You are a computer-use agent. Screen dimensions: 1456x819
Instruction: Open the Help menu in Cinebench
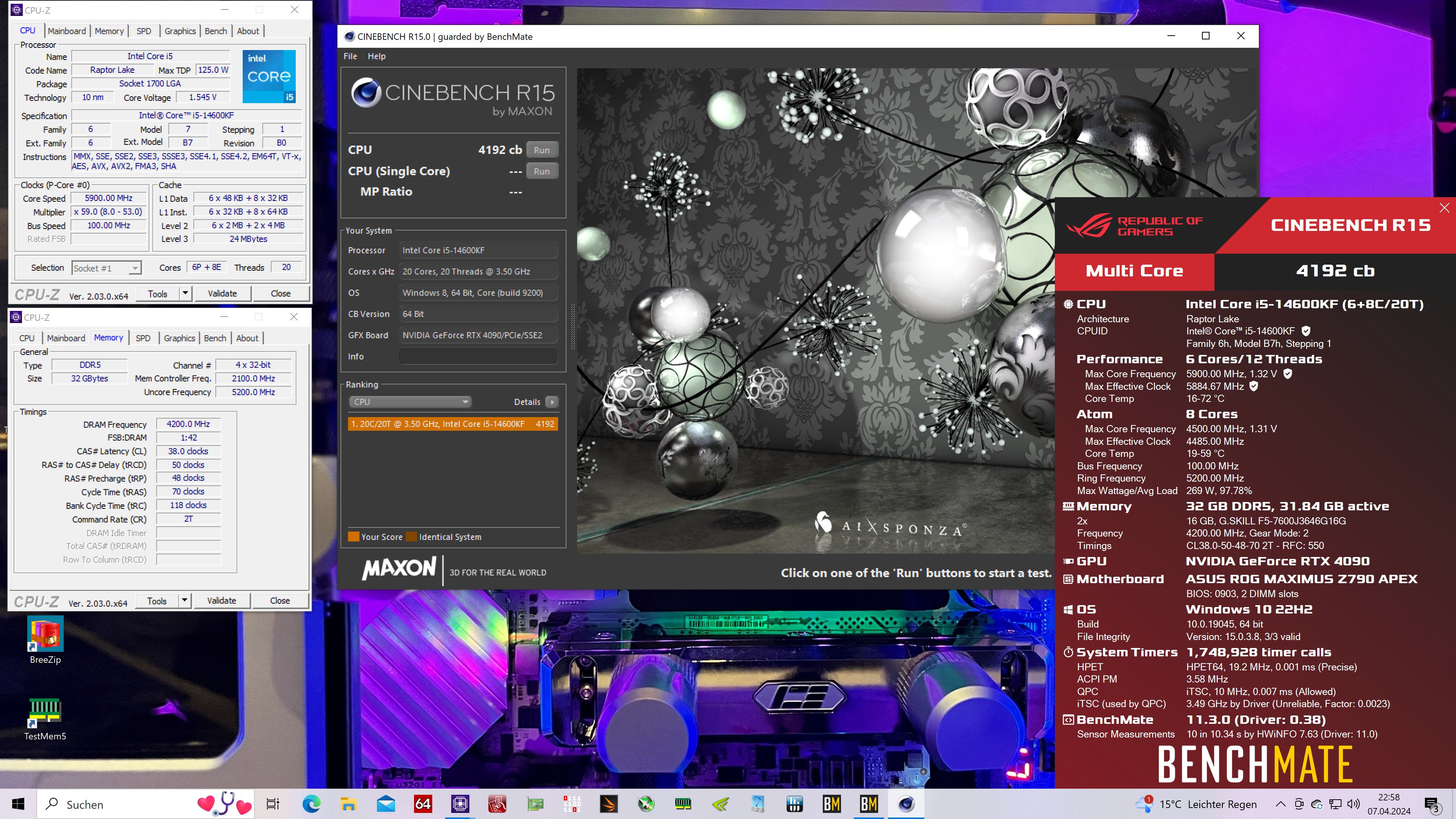(x=377, y=56)
